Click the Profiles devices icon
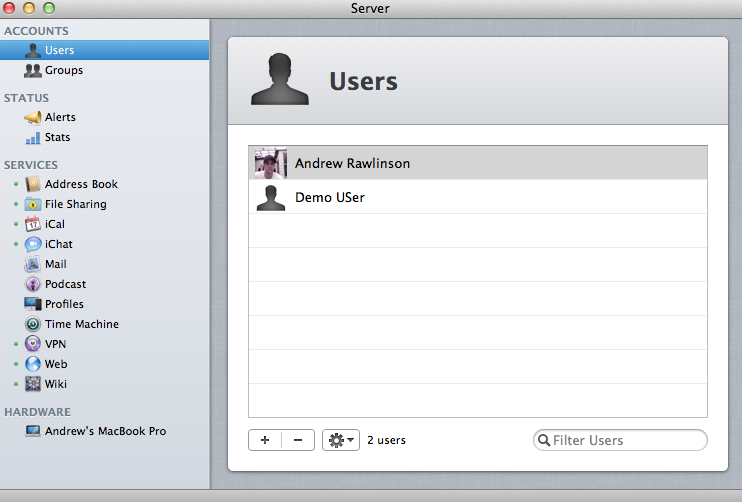 click(x=33, y=304)
